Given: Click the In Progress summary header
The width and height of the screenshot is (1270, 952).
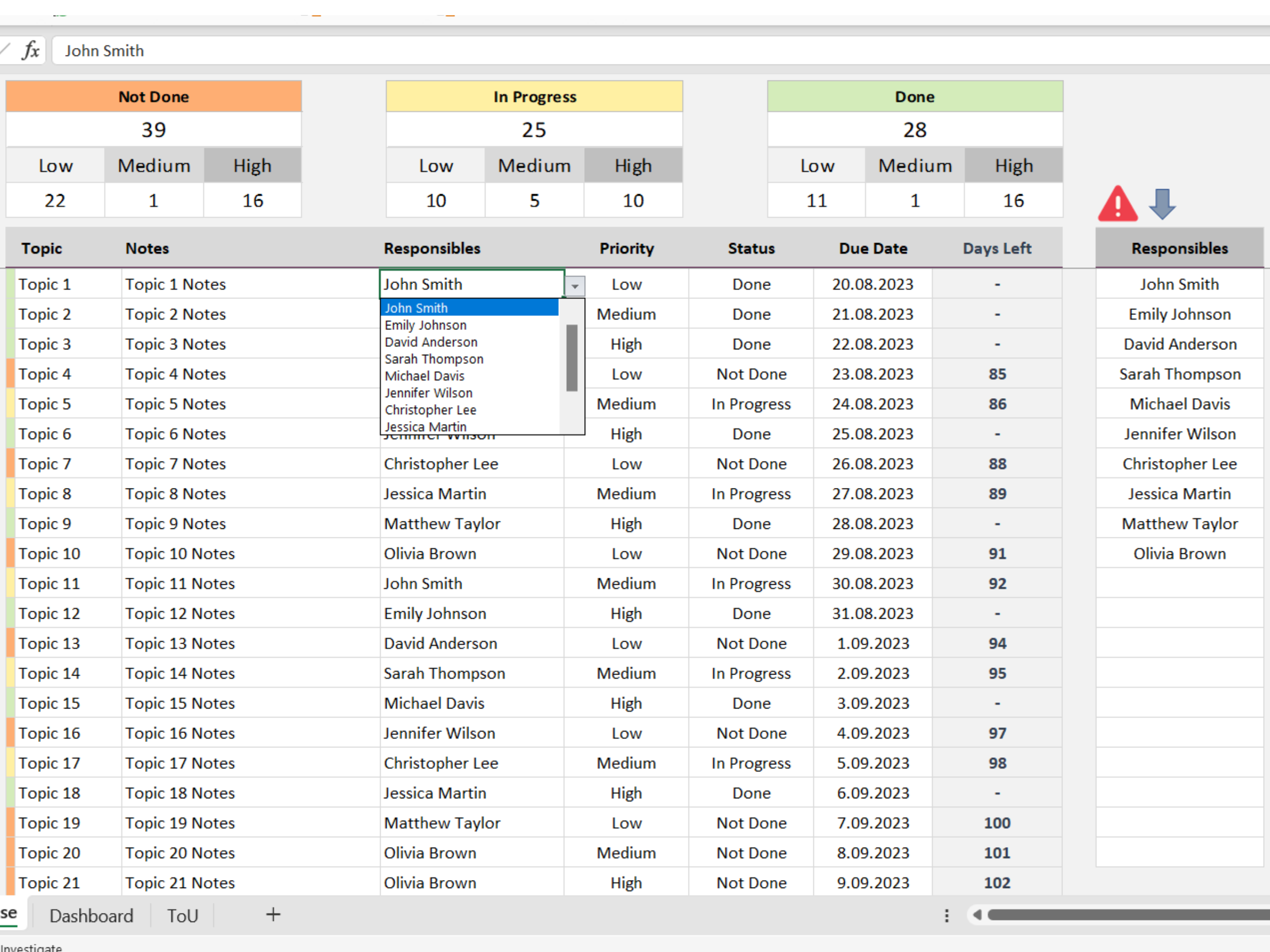Looking at the screenshot, I should [534, 96].
